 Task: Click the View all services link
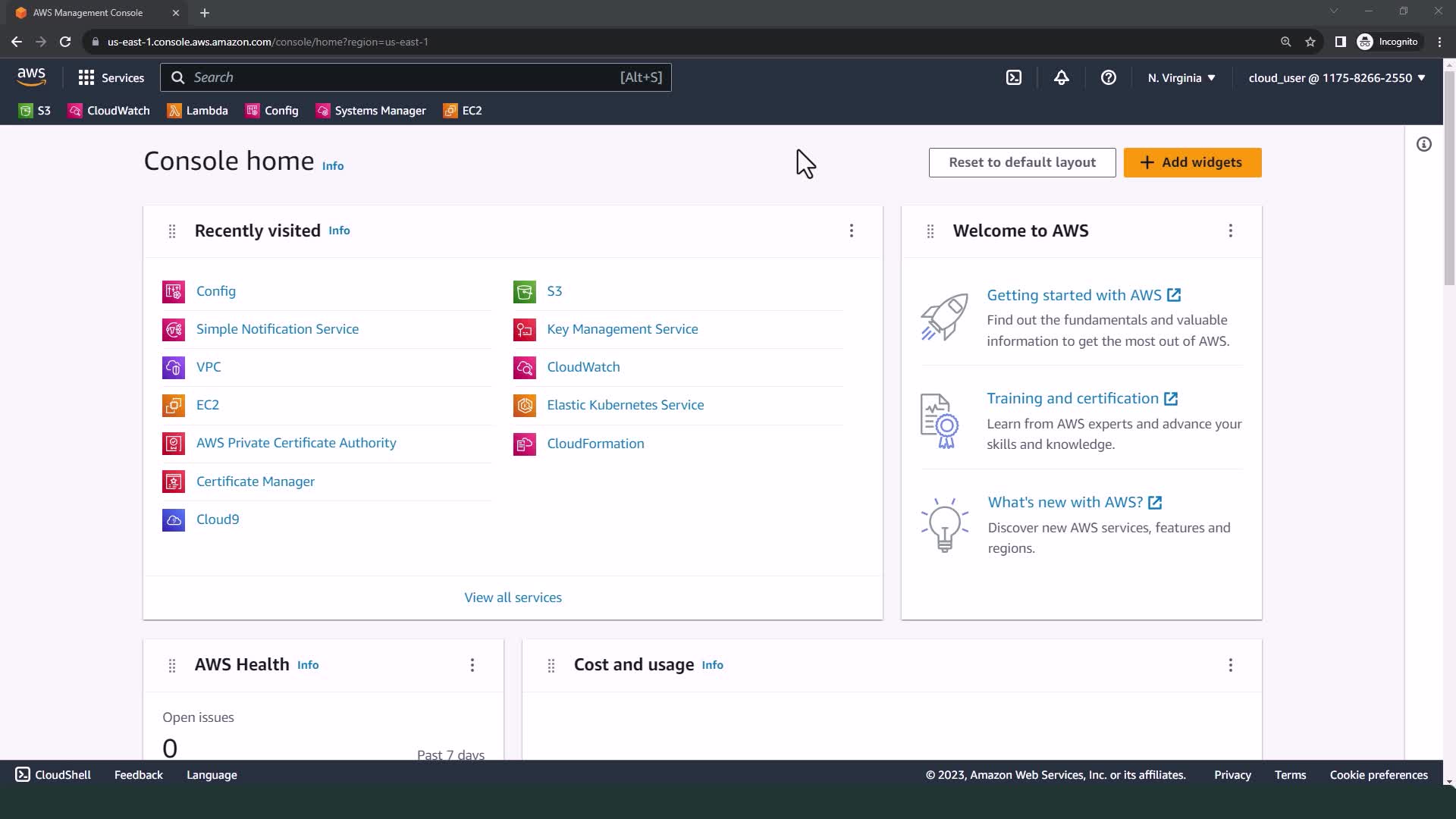click(x=513, y=598)
